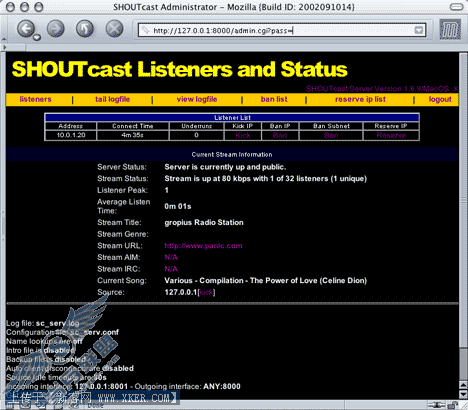Click the connect time 4m 35s cell

(x=132, y=135)
